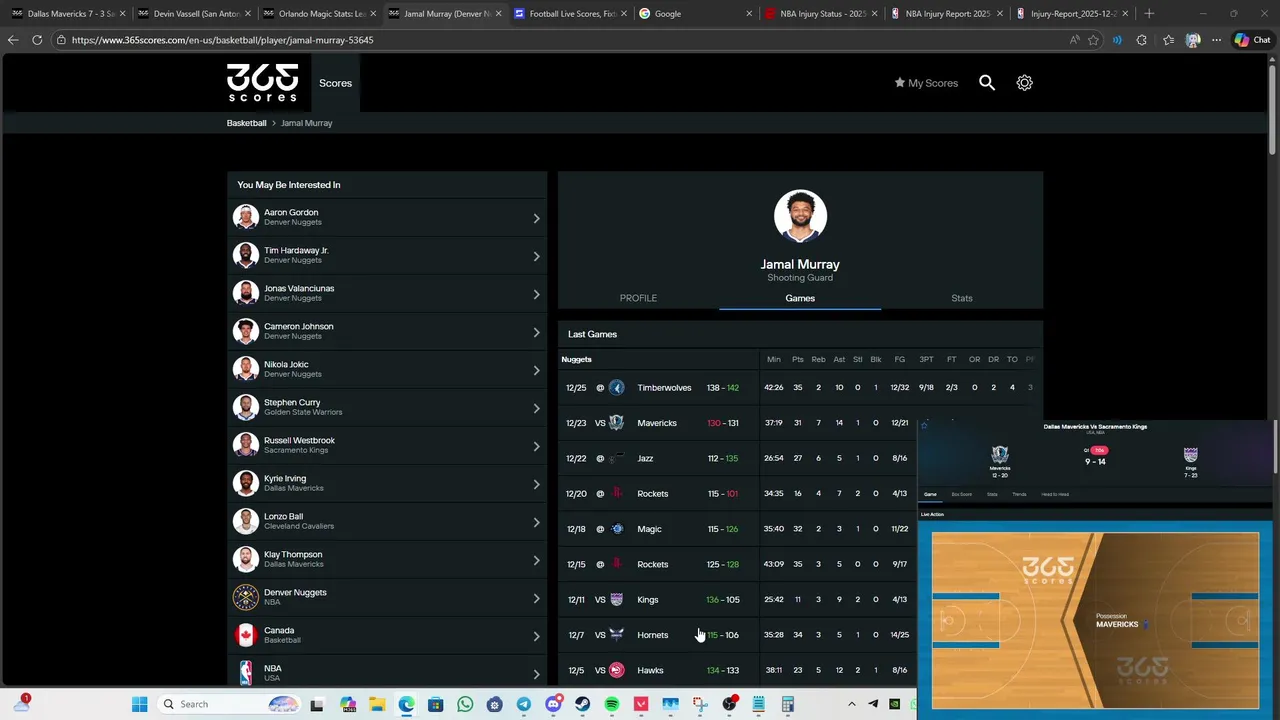Click the Canada flag icon
1280x720 pixels.
245,635
